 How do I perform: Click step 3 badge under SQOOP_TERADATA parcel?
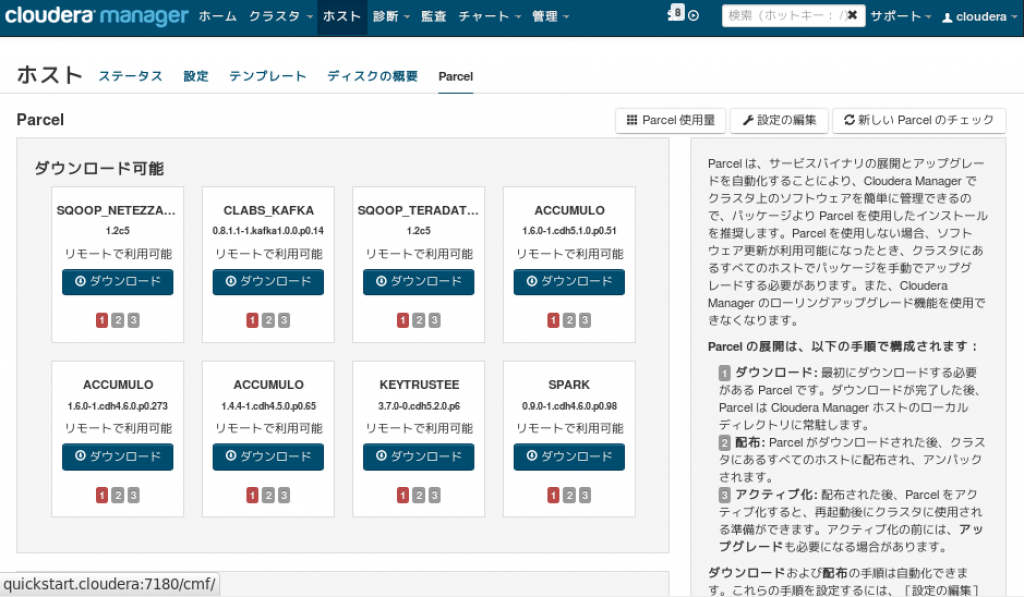coord(434,320)
